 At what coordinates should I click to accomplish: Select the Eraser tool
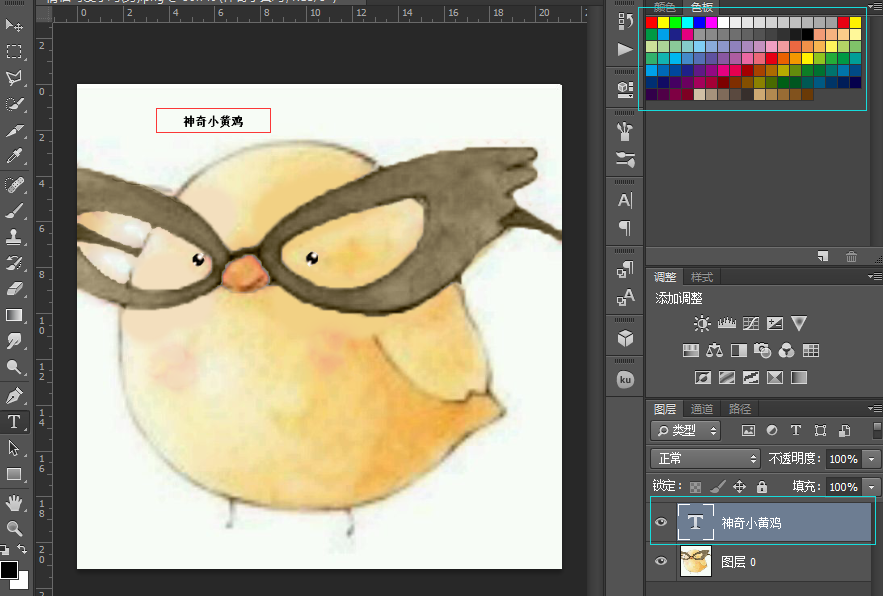tap(14, 289)
